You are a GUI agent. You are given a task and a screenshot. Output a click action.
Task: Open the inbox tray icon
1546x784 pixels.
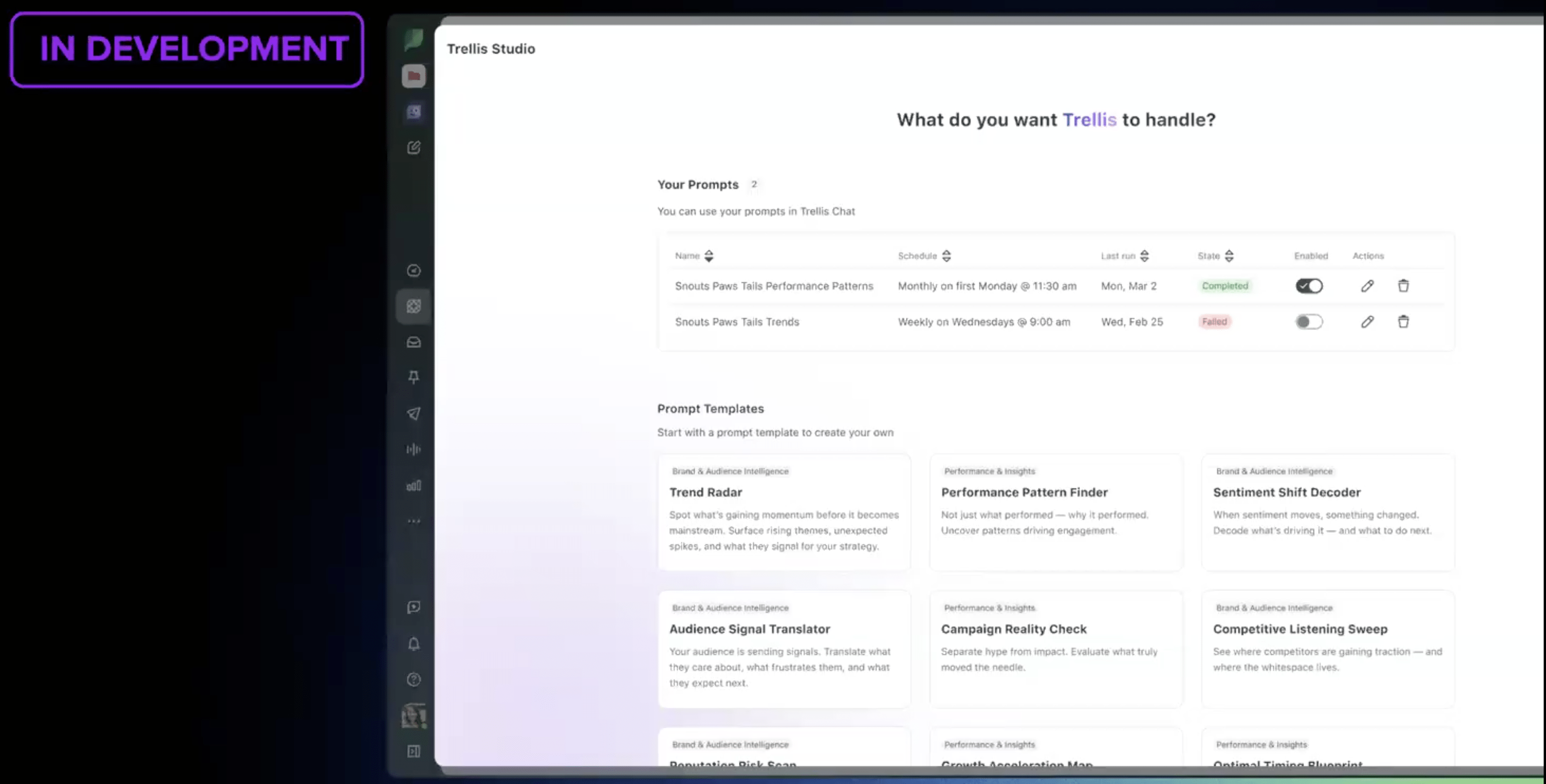(x=413, y=342)
